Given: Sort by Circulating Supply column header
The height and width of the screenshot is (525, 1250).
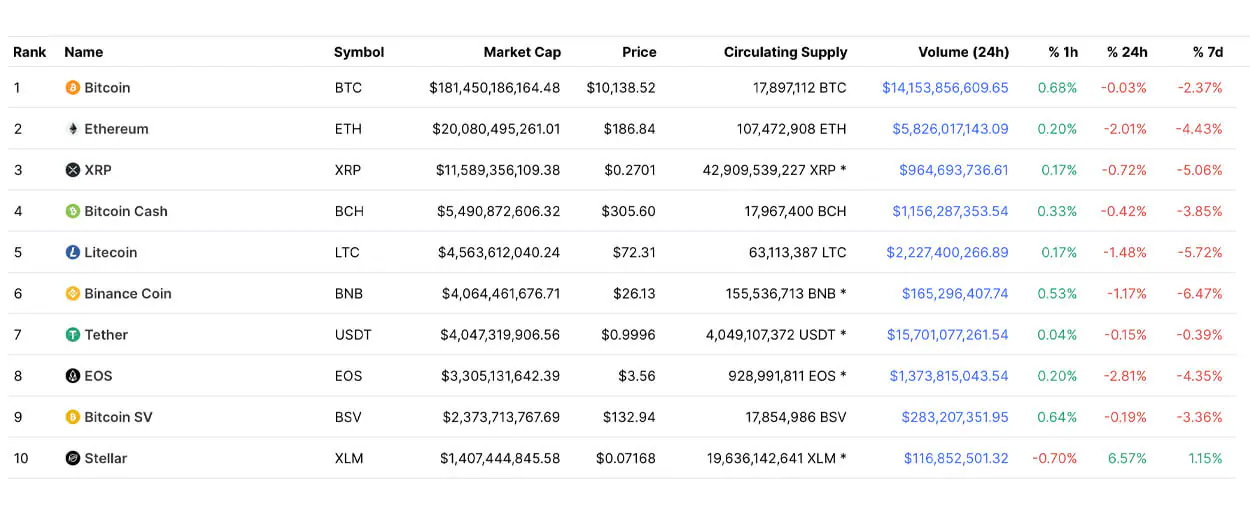Looking at the screenshot, I should (x=785, y=52).
